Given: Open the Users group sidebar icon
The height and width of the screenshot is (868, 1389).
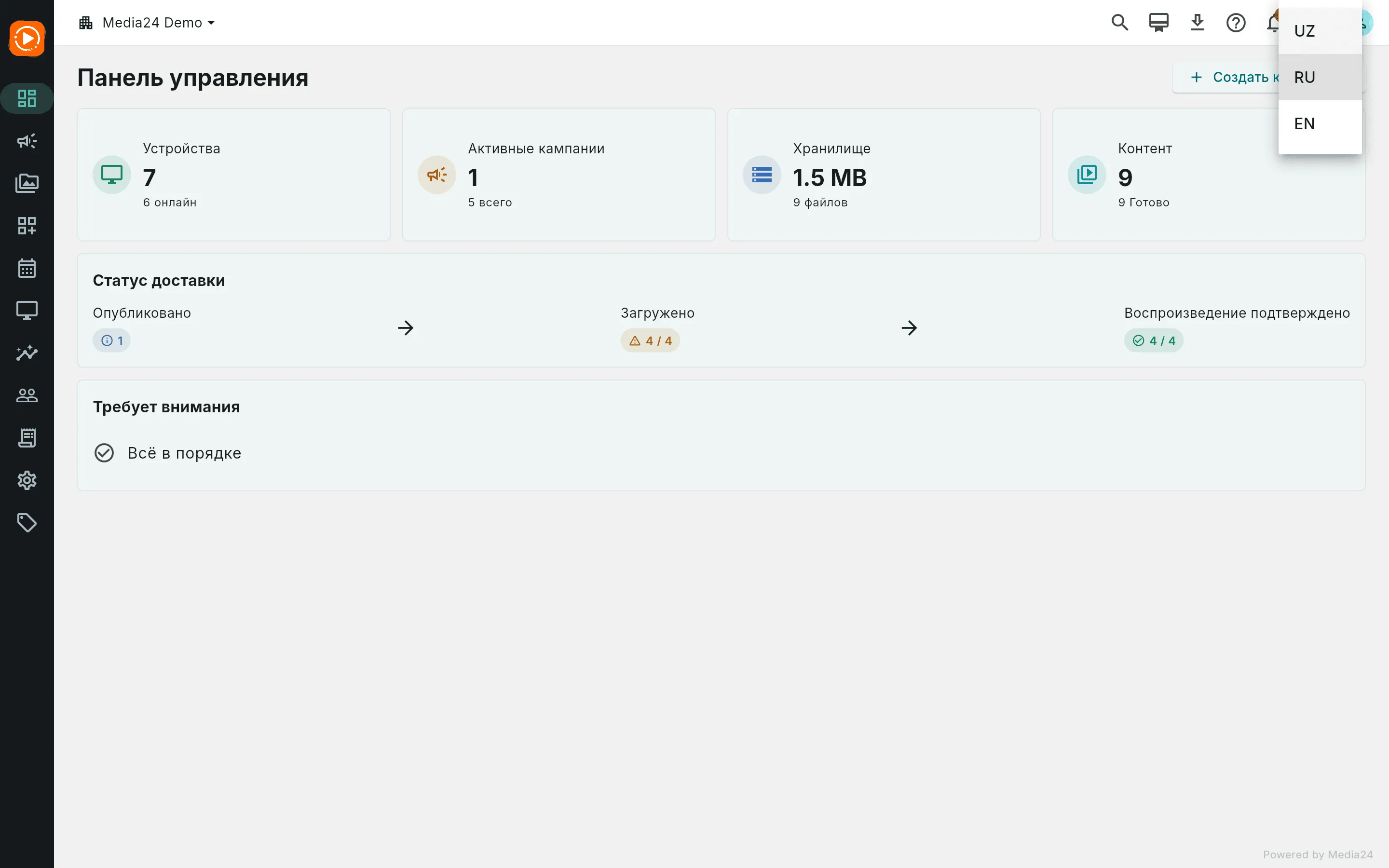Looking at the screenshot, I should [27, 395].
